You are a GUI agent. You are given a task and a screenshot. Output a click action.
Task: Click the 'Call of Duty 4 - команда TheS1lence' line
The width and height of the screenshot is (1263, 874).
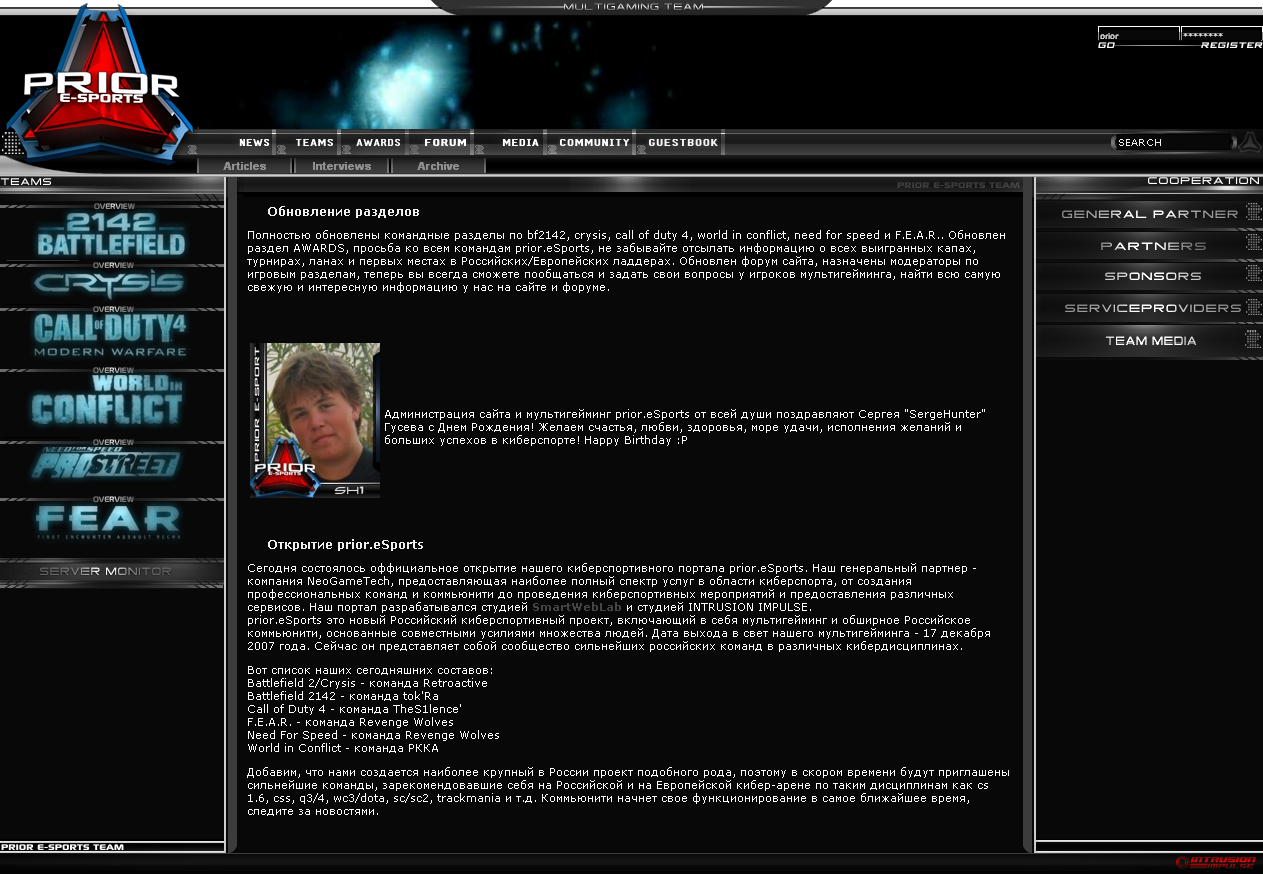pyautogui.click(x=354, y=709)
